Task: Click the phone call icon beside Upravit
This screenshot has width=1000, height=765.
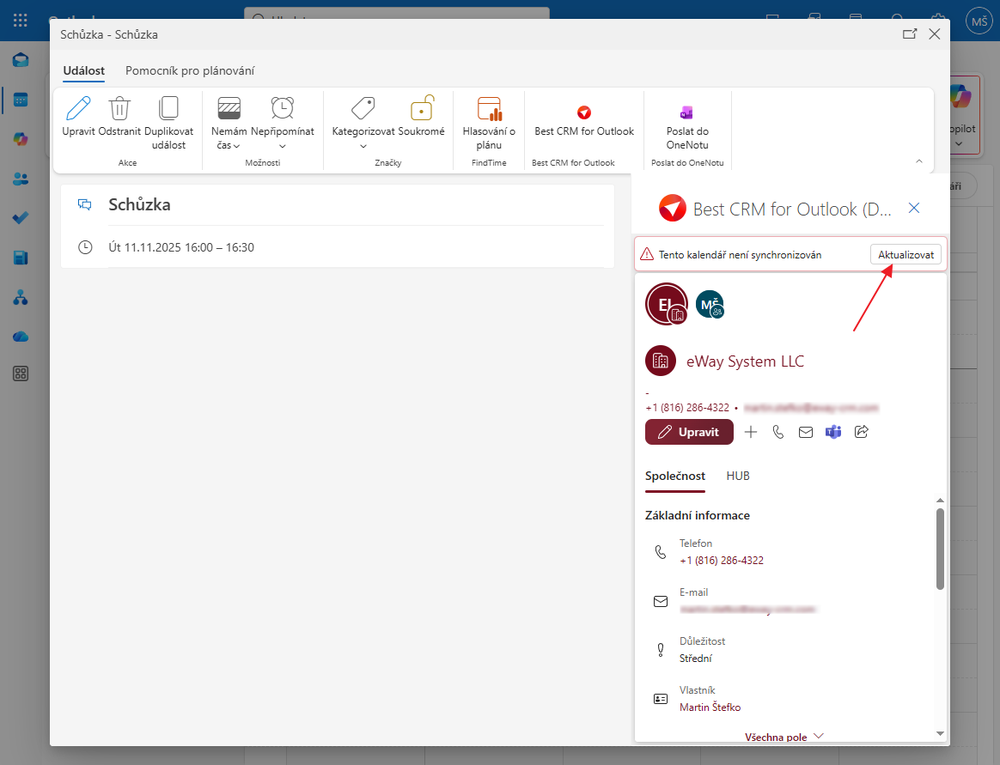Action: 778,432
